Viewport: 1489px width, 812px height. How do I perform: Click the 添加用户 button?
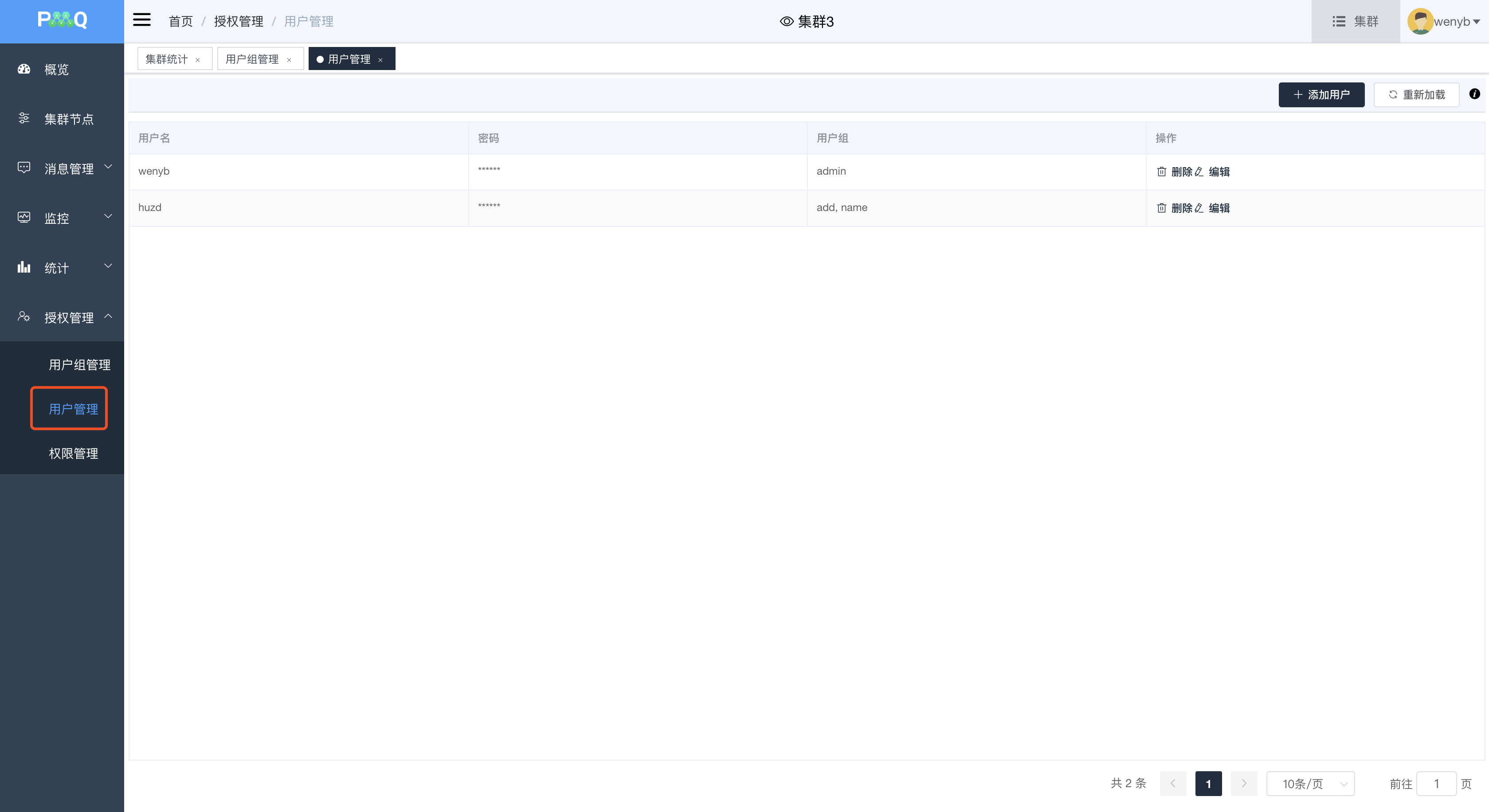[1321, 95]
